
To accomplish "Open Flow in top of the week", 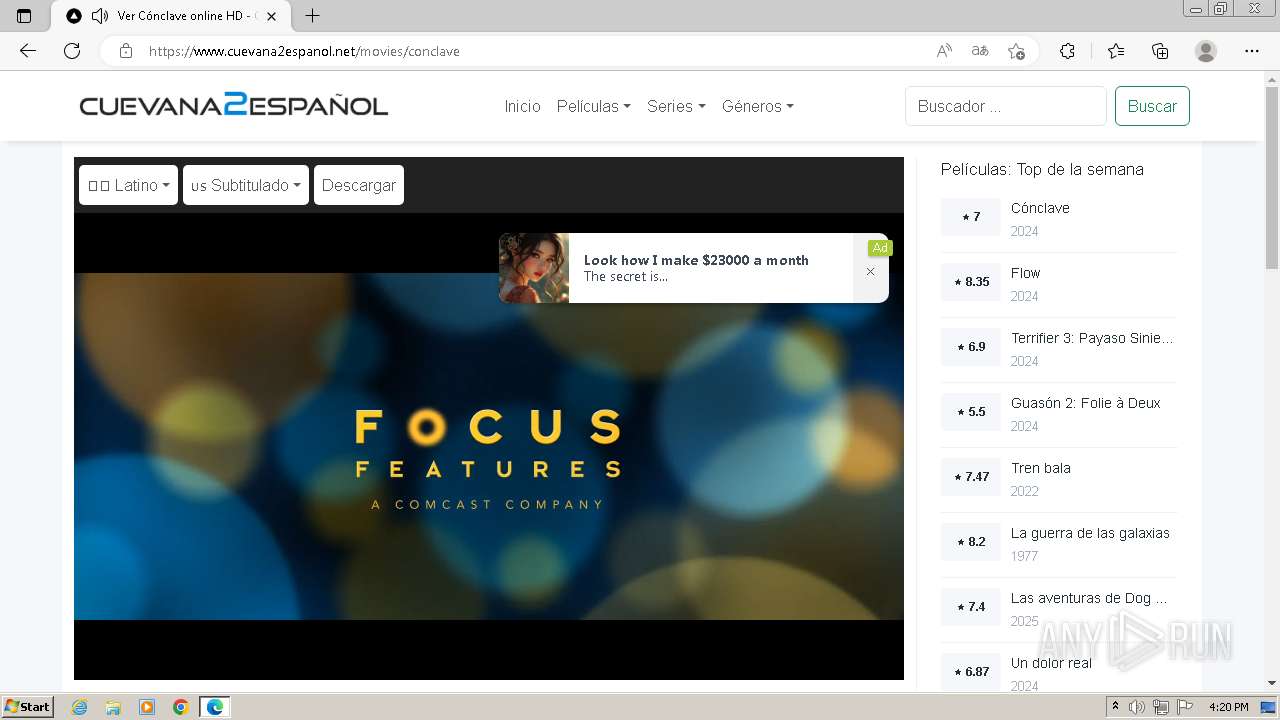I will click(x=1025, y=273).
